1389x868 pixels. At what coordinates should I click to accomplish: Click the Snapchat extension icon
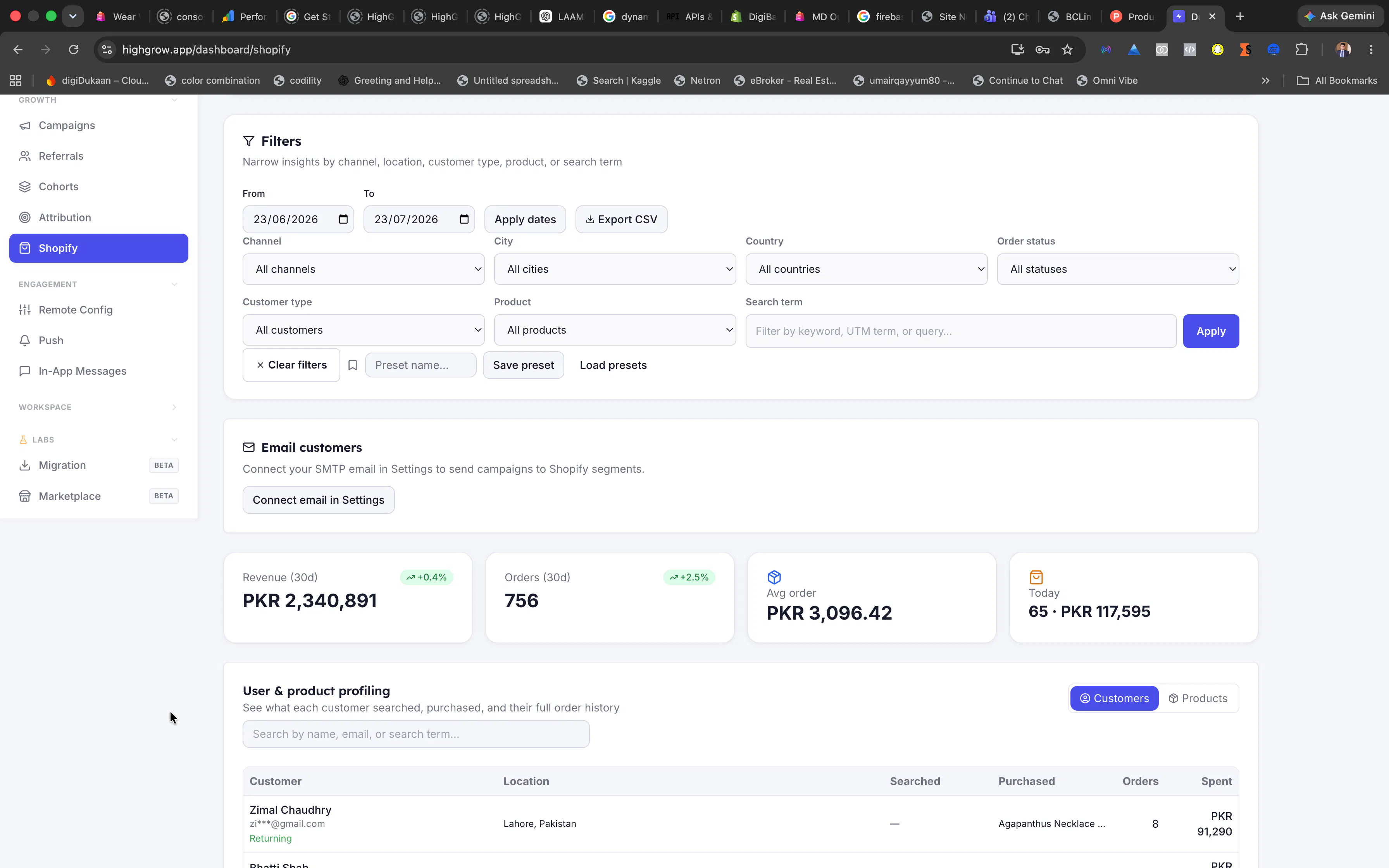[1217, 50]
